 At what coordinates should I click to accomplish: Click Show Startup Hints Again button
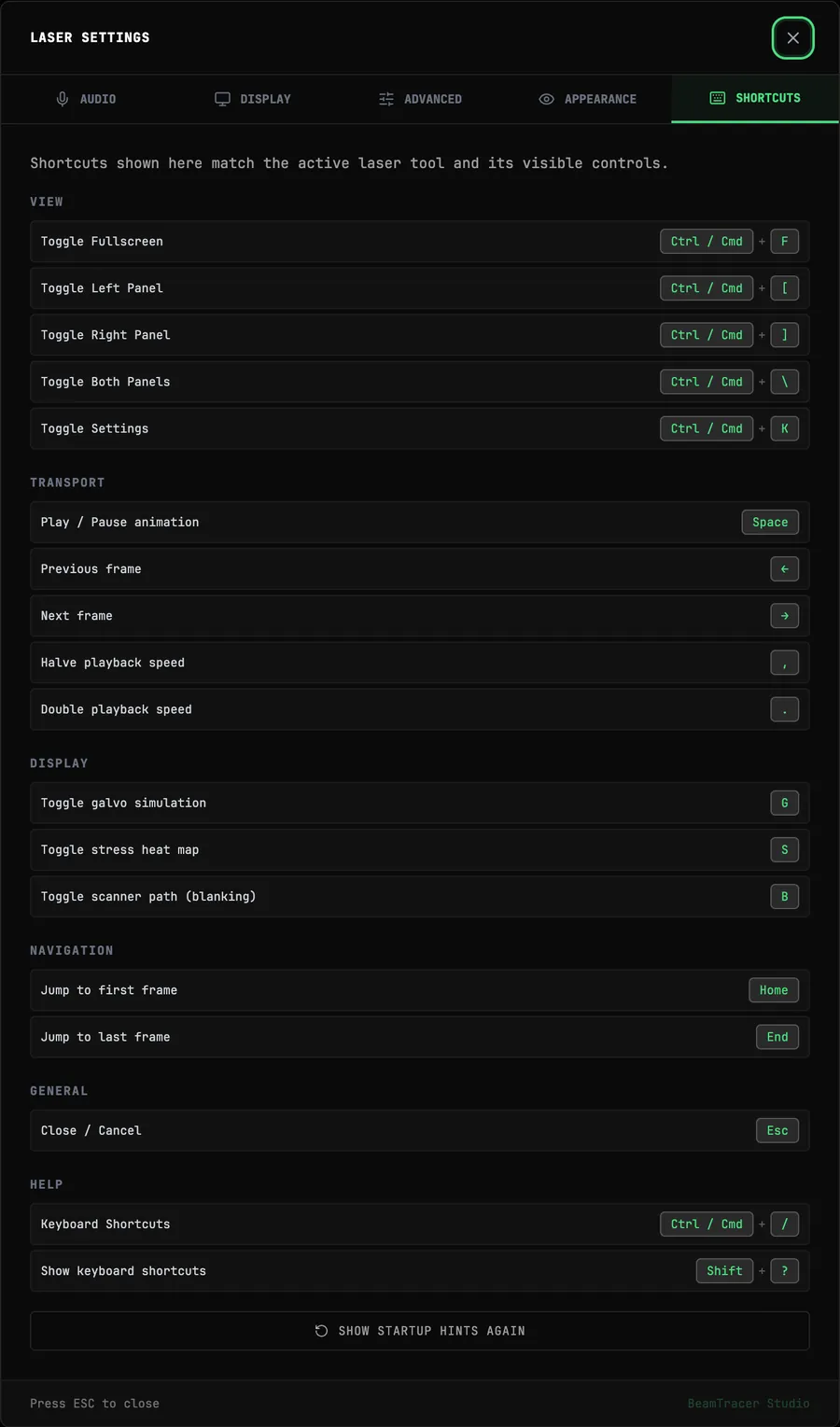[x=420, y=1331]
